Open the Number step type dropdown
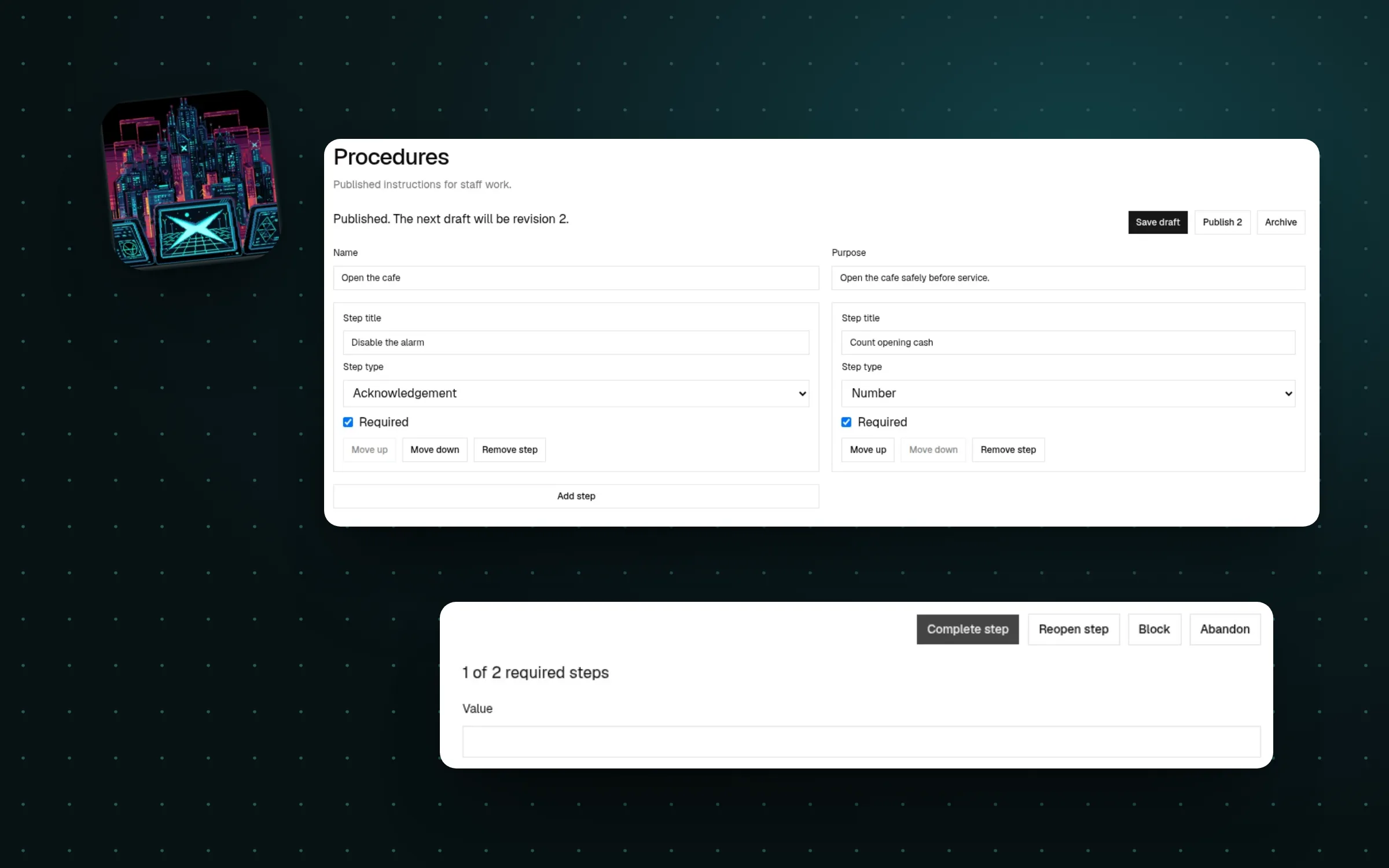1389x868 pixels. click(x=1068, y=393)
